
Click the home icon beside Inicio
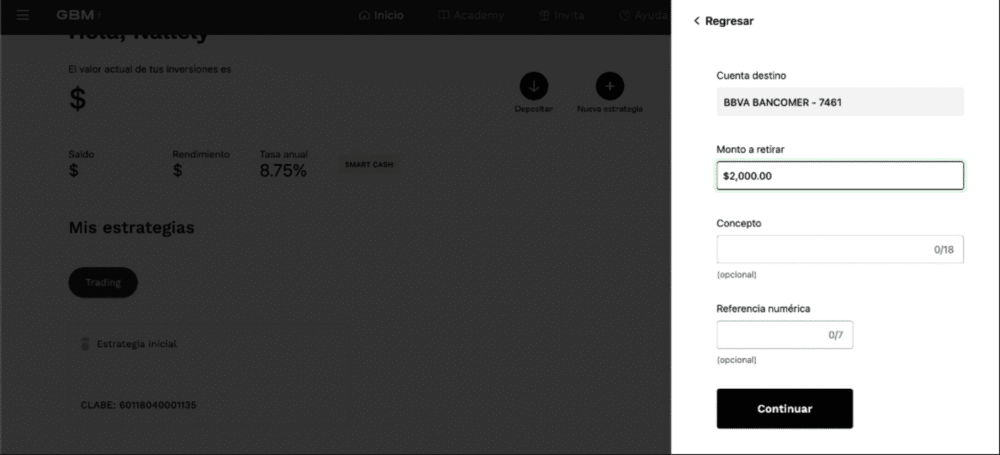[x=365, y=15]
